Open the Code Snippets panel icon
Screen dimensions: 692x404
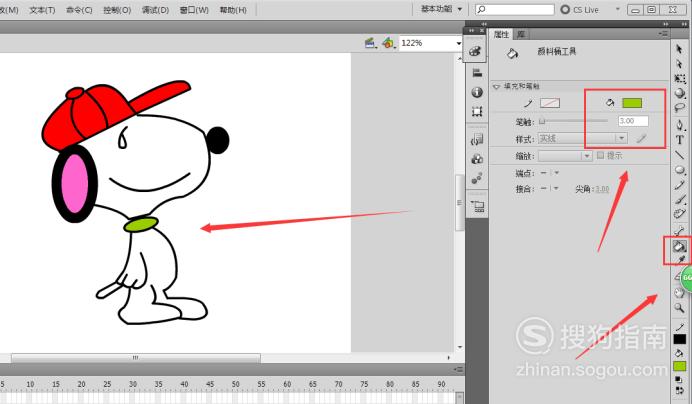click(477, 140)
